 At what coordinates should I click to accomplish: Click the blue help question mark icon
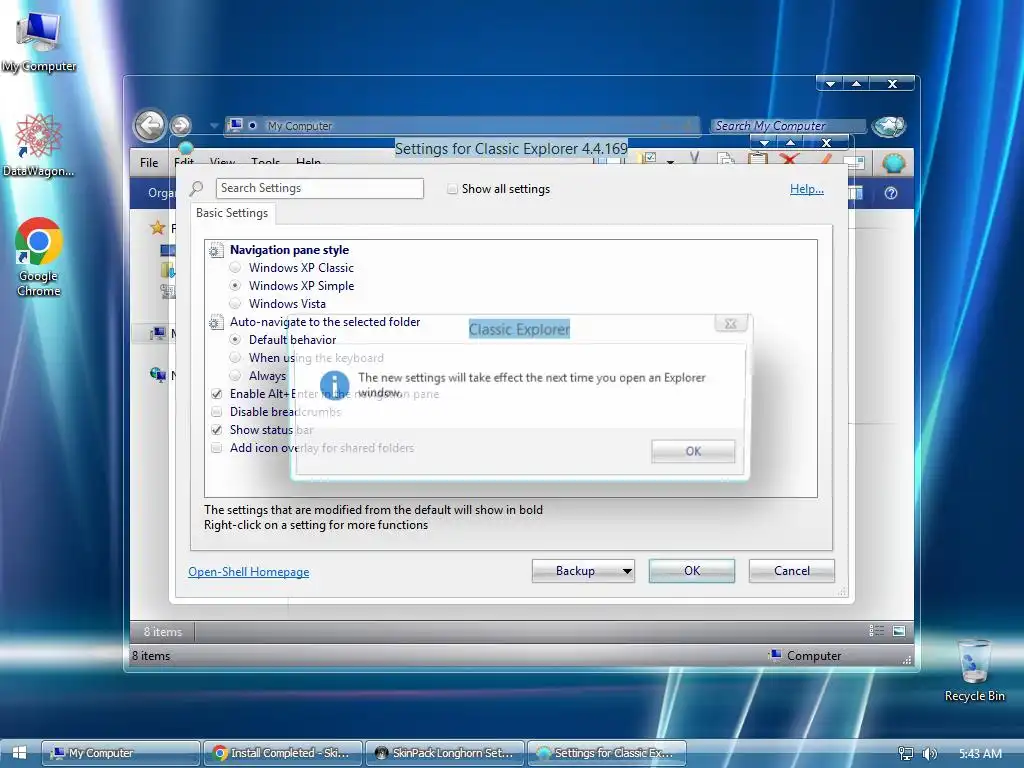pos(891,193)
